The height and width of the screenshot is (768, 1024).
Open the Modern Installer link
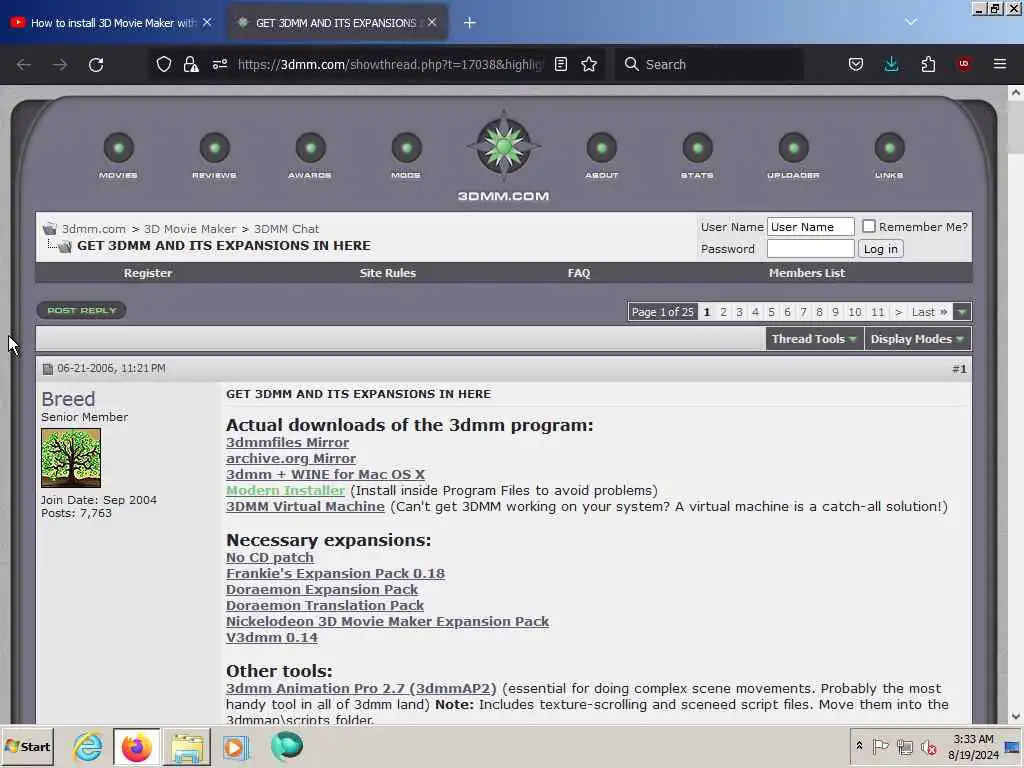pos(285,490)
